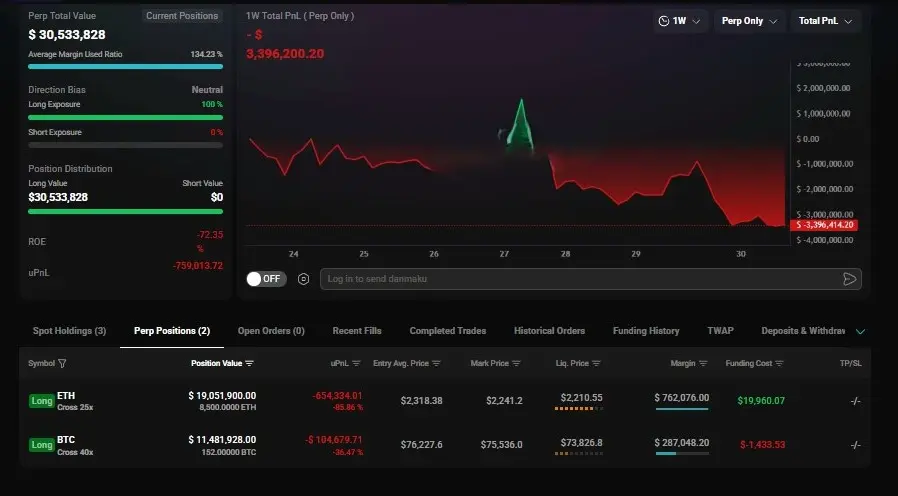898x496 pixels.
Task: Open the Historical Orders tab
Action: click(x=549, y=331)
